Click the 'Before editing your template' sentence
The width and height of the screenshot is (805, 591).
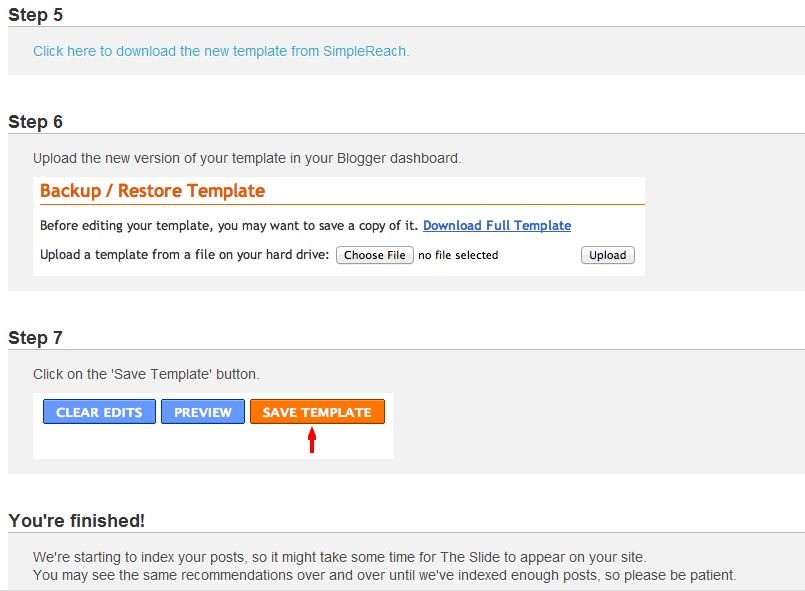point(229,225)
